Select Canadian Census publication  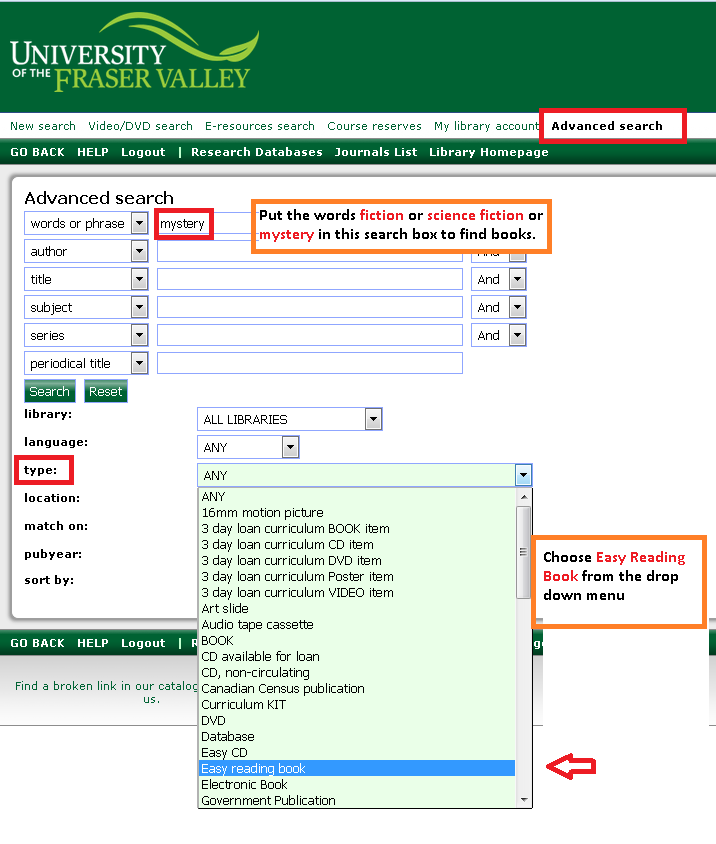357,688
